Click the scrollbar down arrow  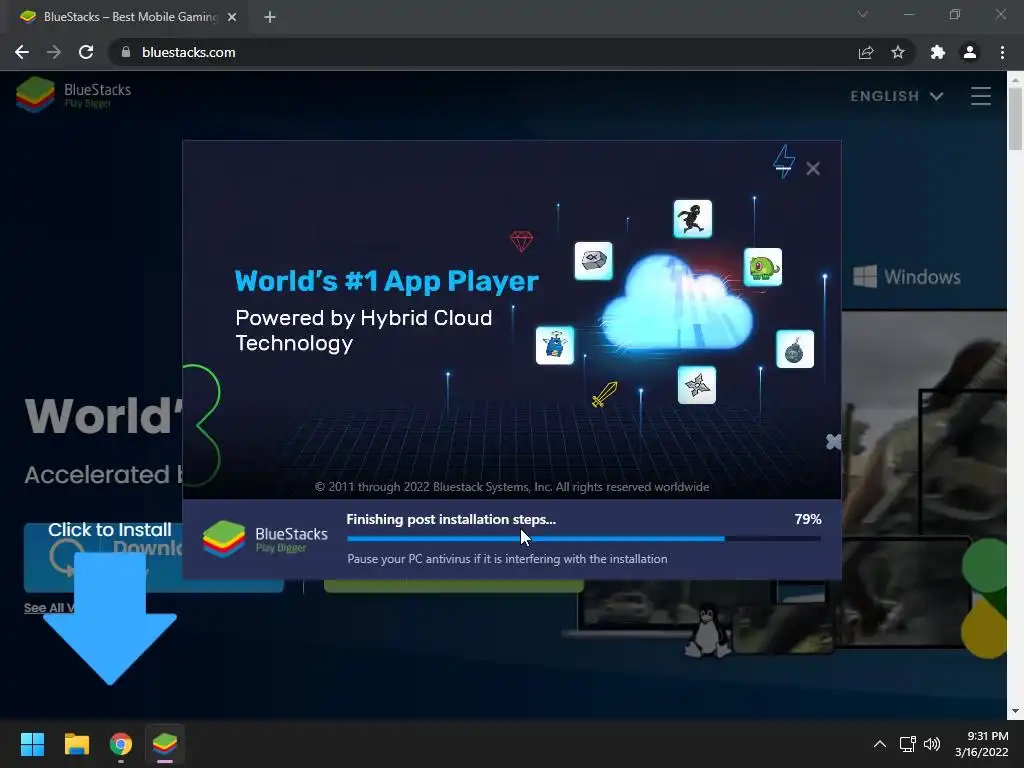pyautogui.click(x=1015, y=711)
